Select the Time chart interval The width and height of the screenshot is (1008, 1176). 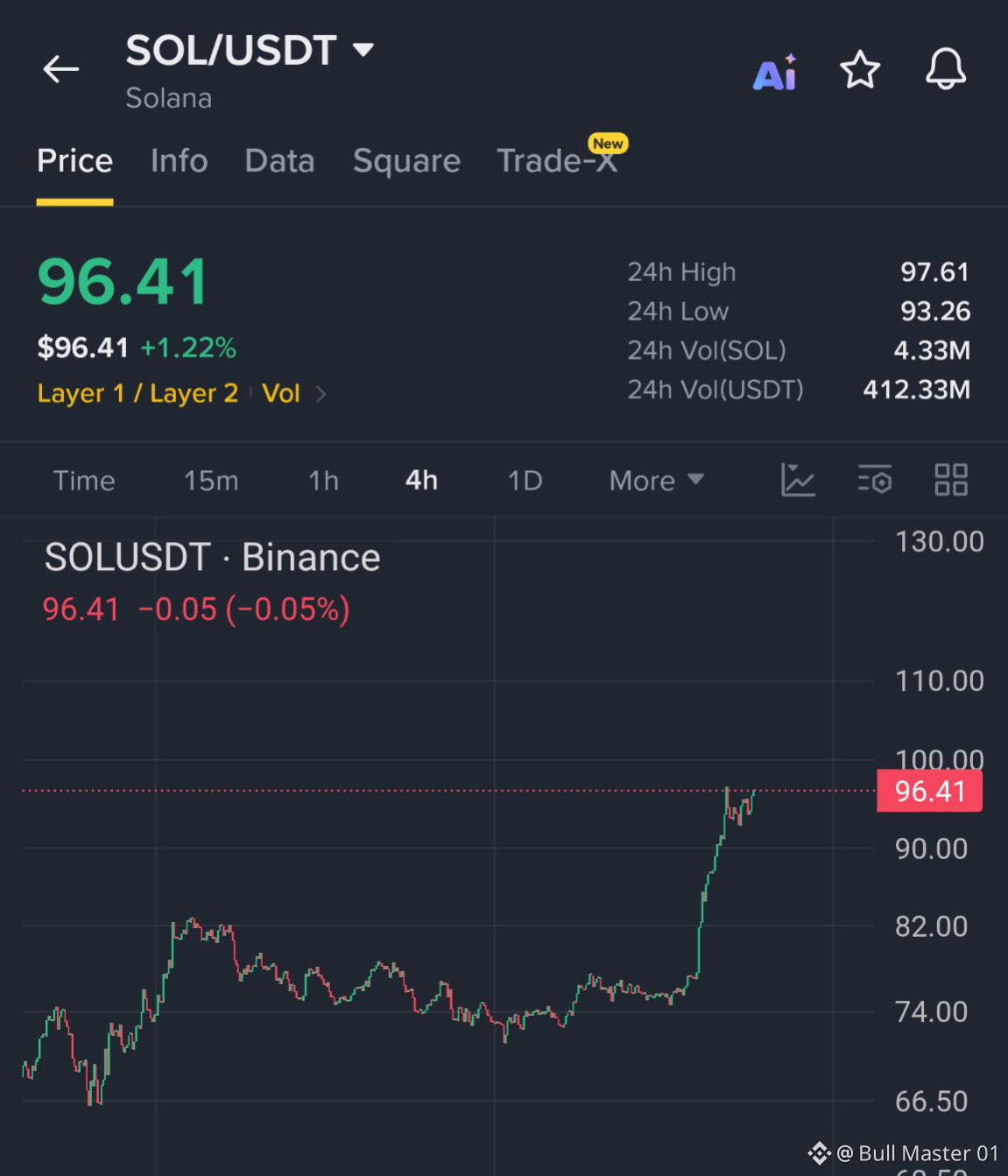[84, 481]
